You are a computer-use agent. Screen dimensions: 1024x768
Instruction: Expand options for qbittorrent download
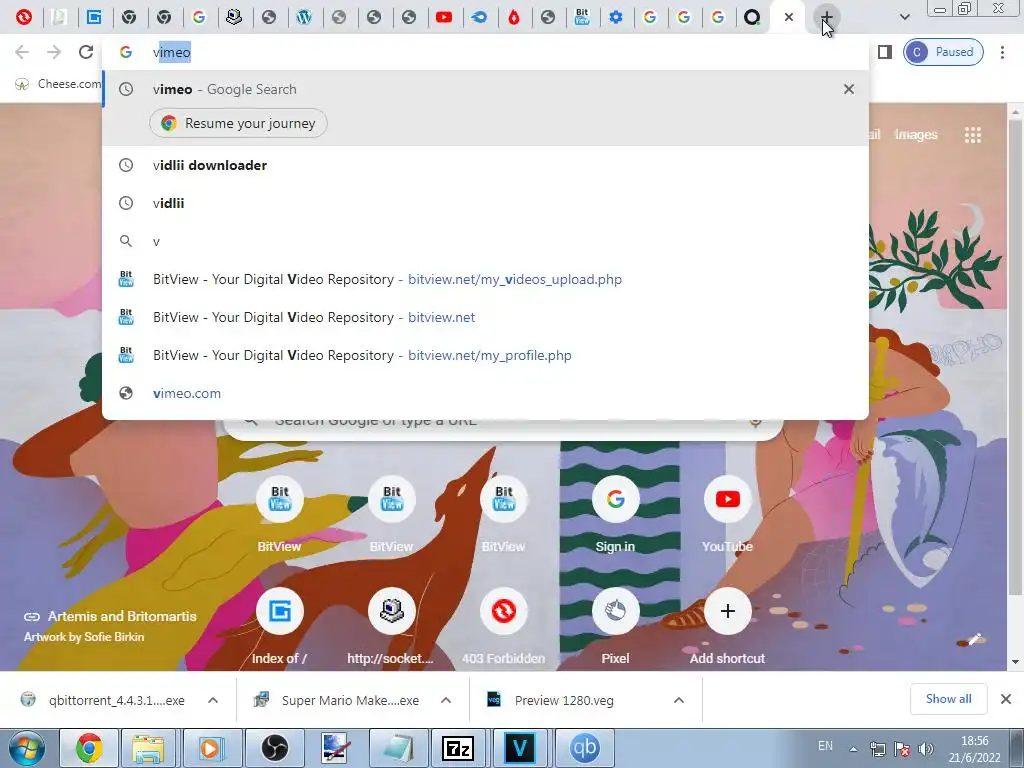(213, 701)
